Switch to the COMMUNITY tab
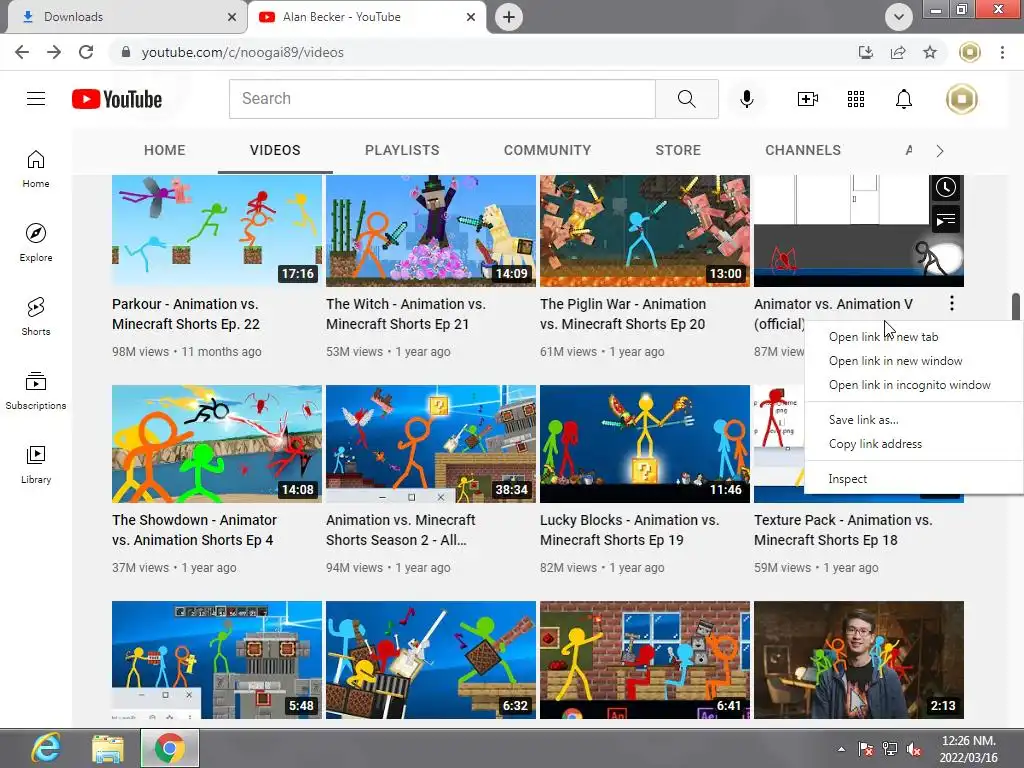 point(547,150)
